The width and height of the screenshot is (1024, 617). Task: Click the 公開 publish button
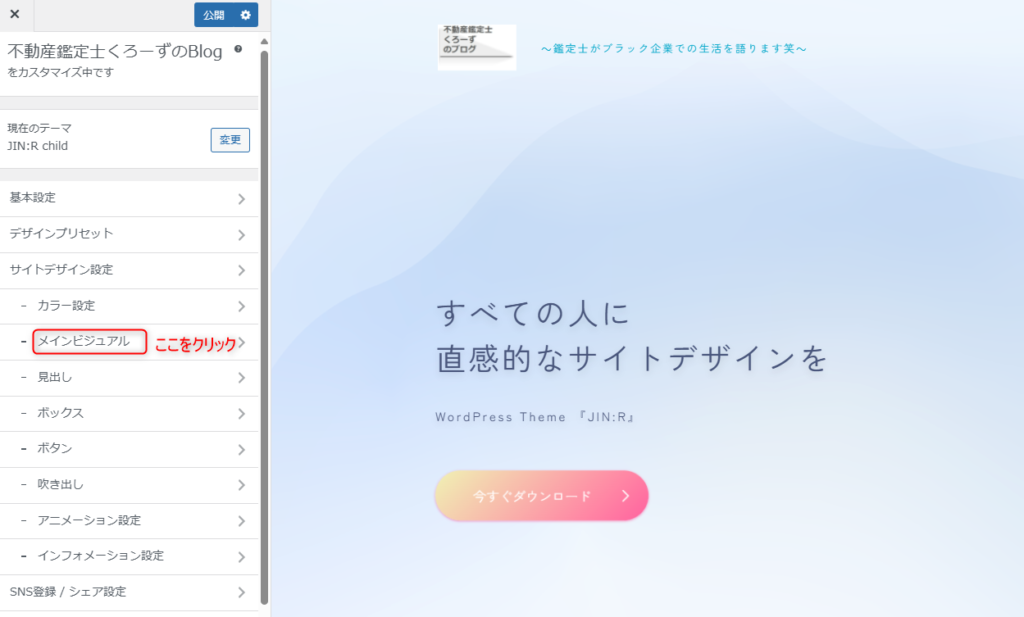[214, 15]
